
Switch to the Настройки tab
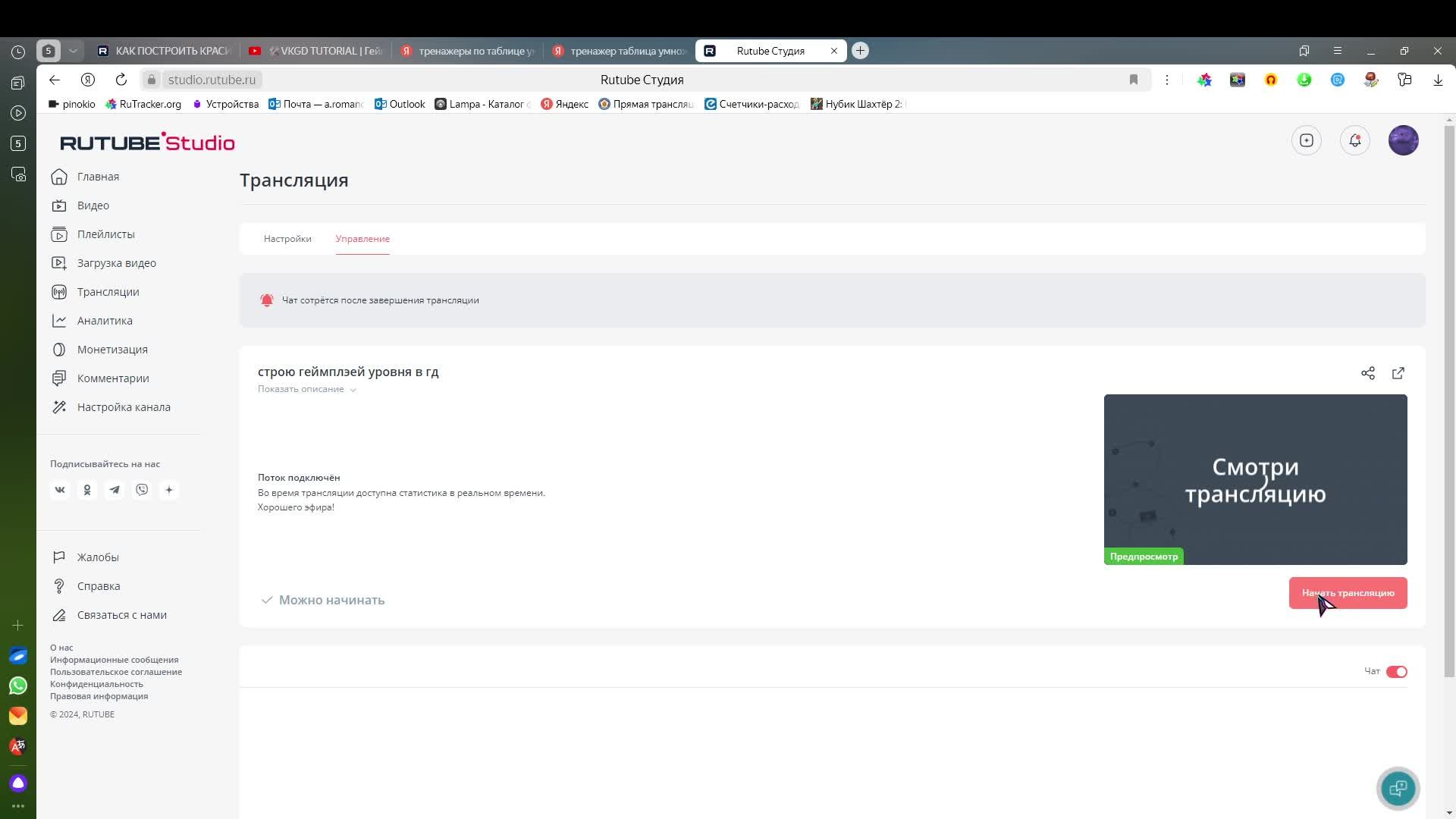tap(288, 238)
